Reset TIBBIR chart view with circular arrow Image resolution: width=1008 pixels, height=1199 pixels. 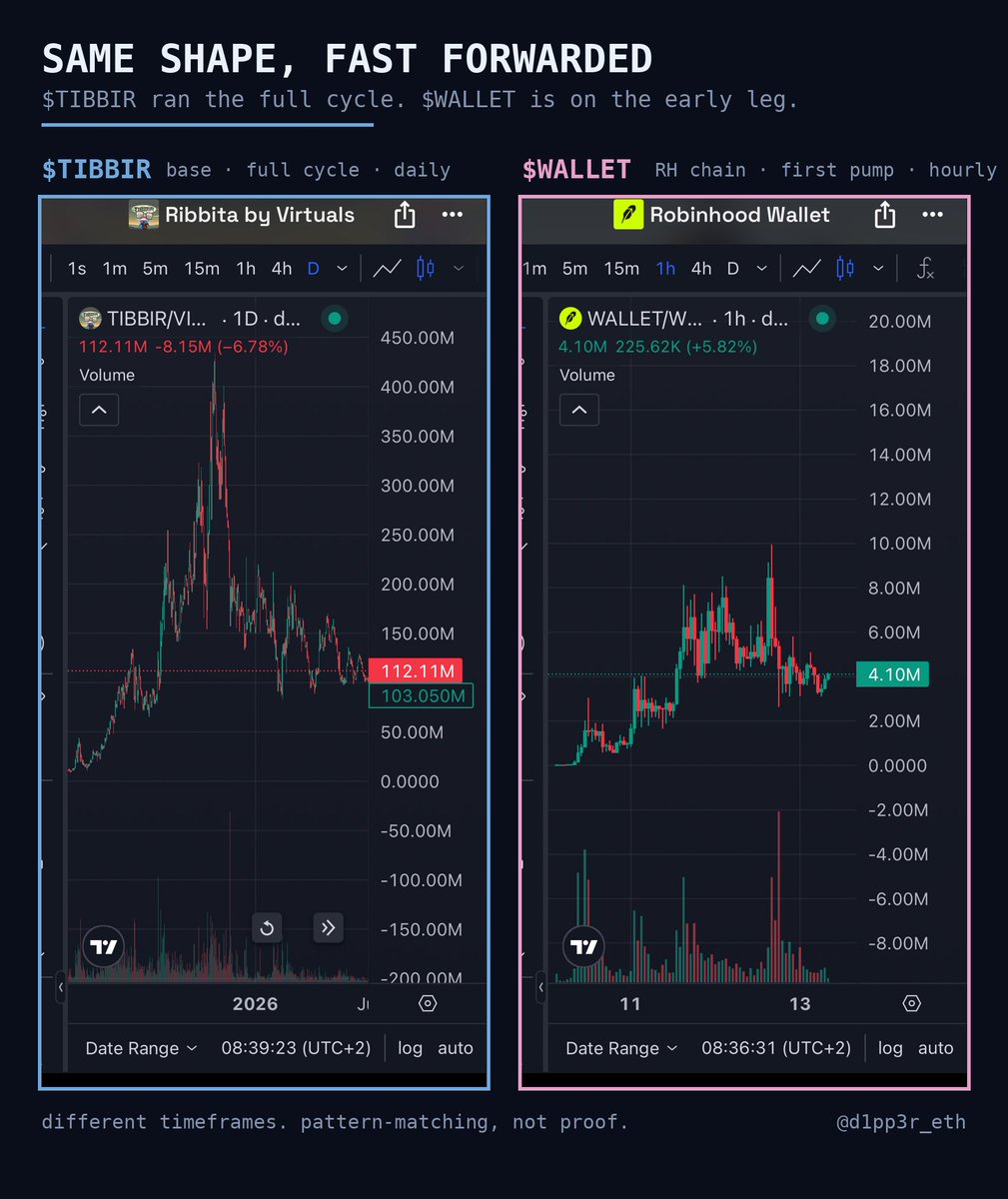click(x=267, y=928)
